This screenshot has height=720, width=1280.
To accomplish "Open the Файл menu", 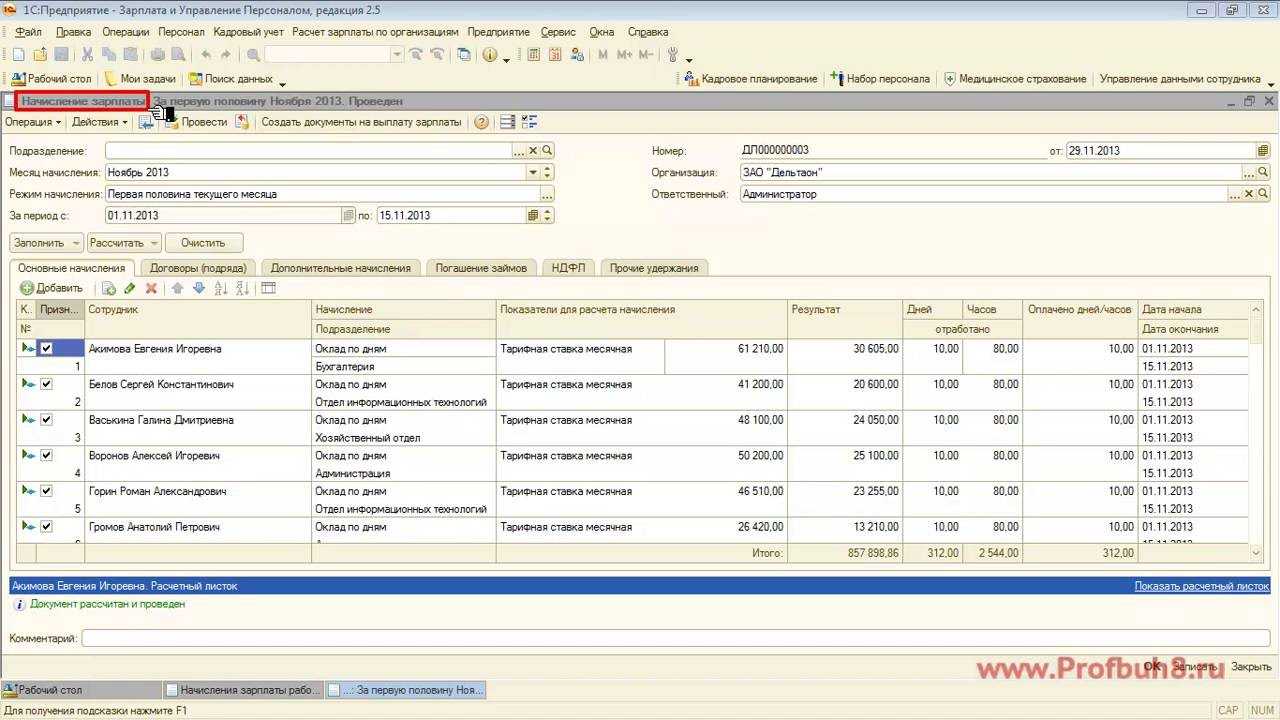I will click(28, 32).
